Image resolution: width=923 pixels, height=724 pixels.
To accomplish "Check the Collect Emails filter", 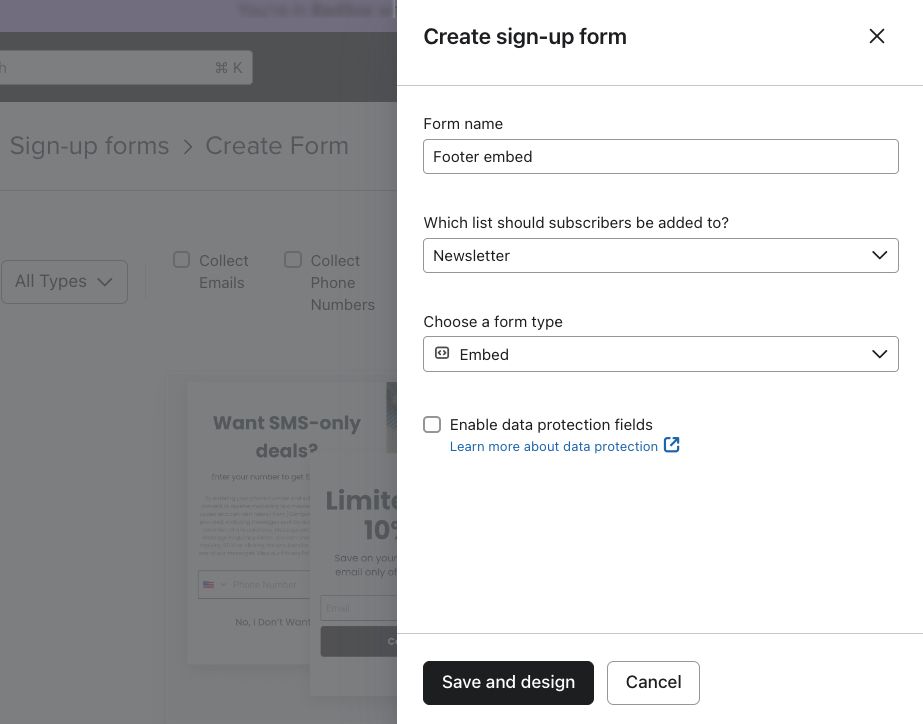I will click(x=181, y=259).
